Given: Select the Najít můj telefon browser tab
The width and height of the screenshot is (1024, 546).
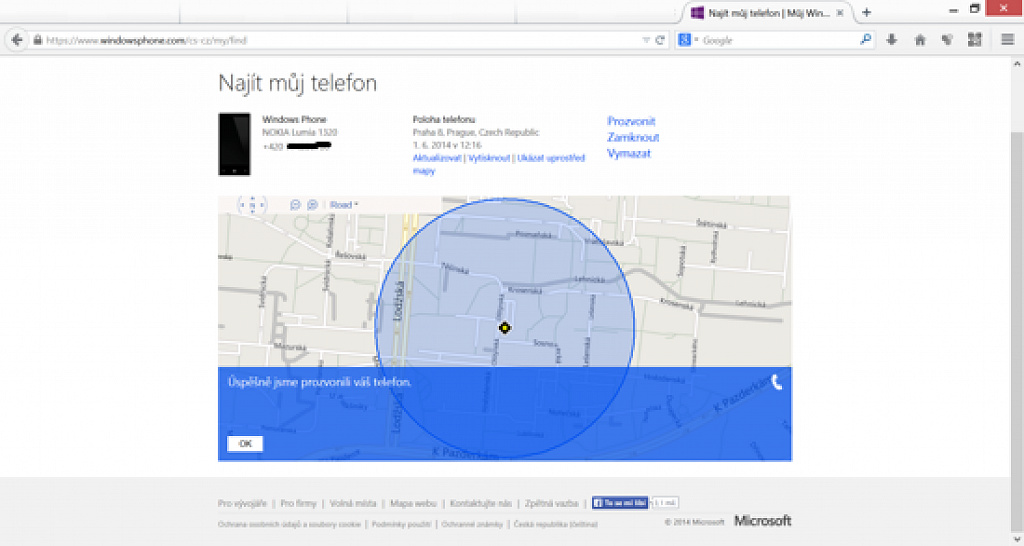Looking at the screenshot, I should click(768, 12).
